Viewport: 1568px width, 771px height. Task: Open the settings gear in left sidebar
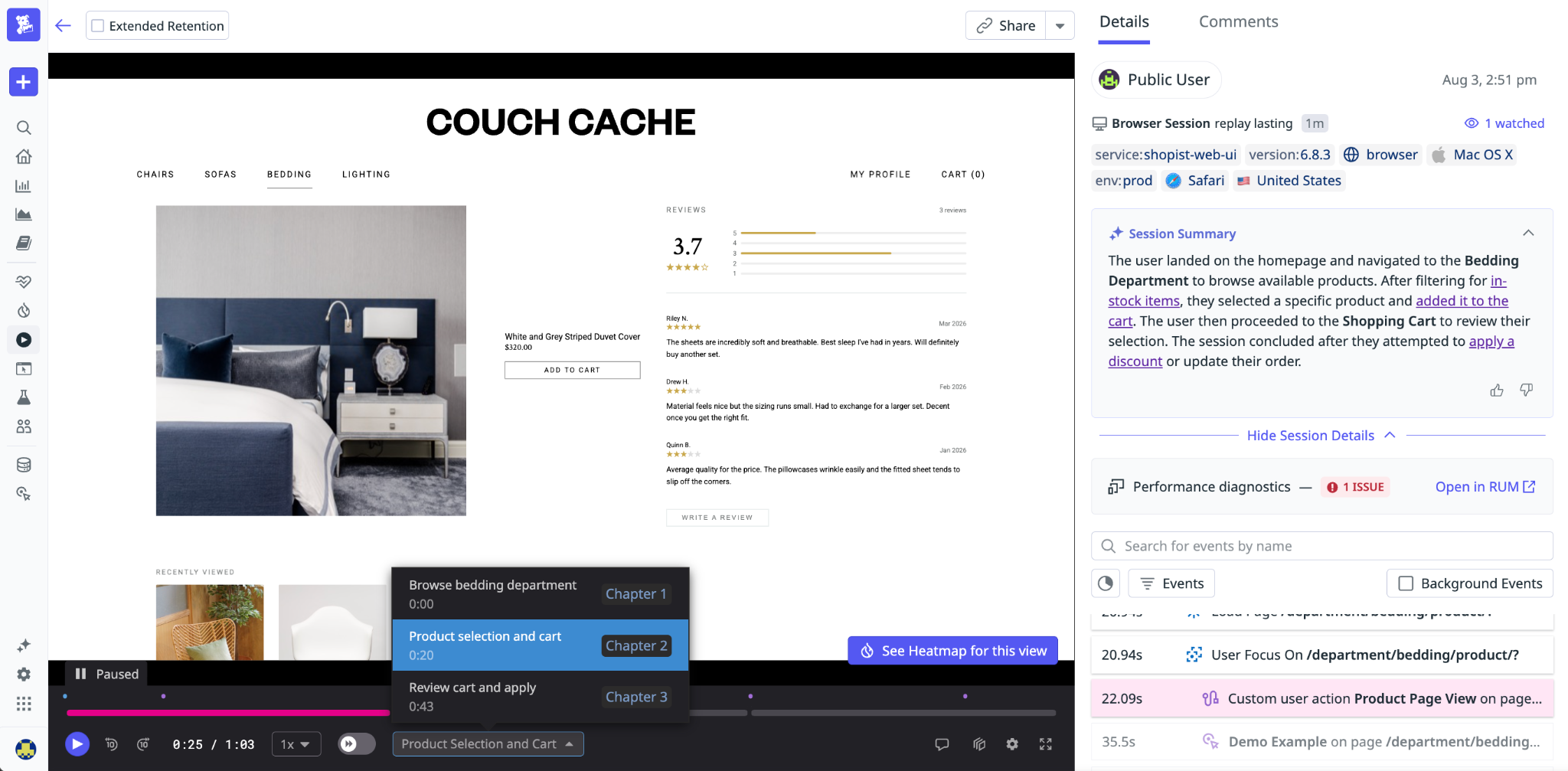pyautogui.click(x=24, y=675)
